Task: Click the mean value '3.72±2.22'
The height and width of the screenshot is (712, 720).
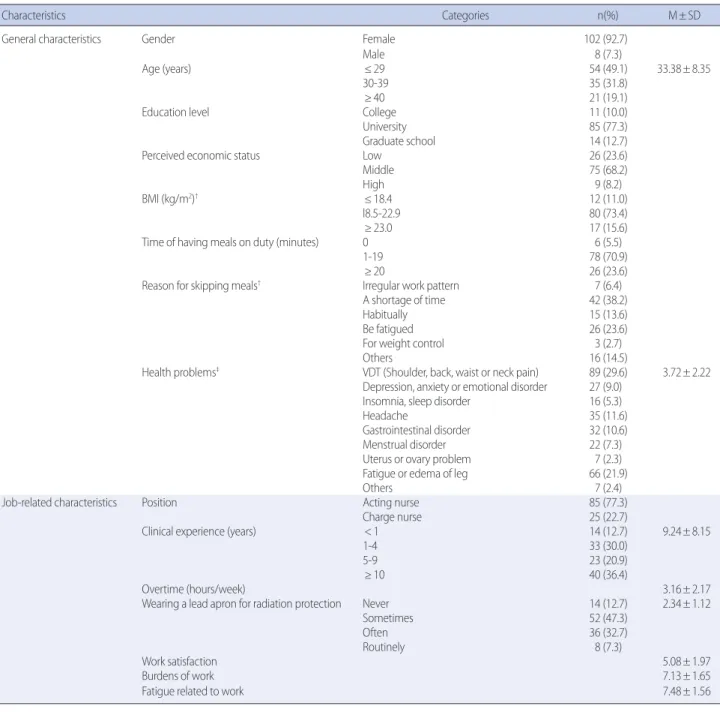Action: click(686, 372)
